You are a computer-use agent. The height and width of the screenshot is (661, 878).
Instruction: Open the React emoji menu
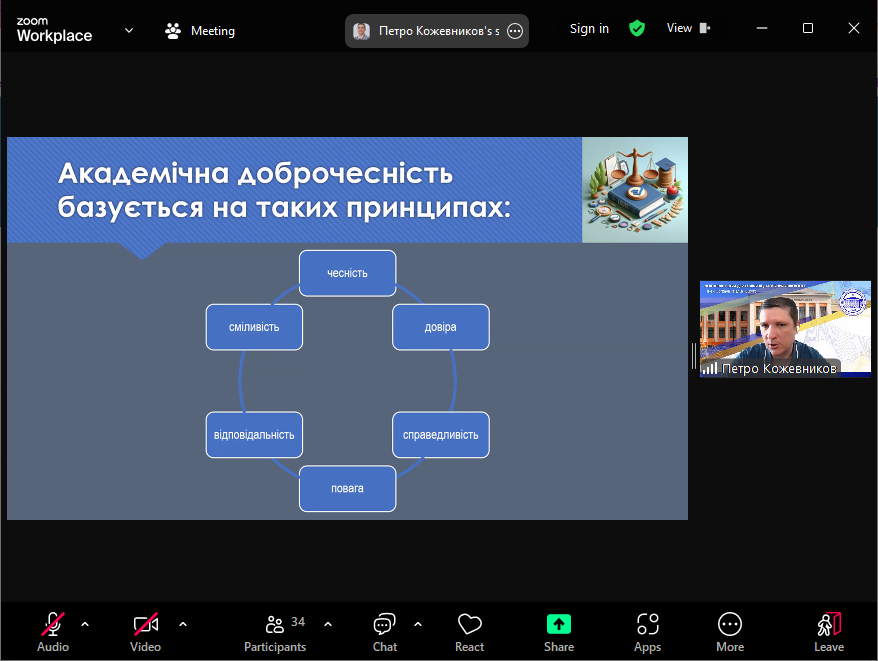469,631
